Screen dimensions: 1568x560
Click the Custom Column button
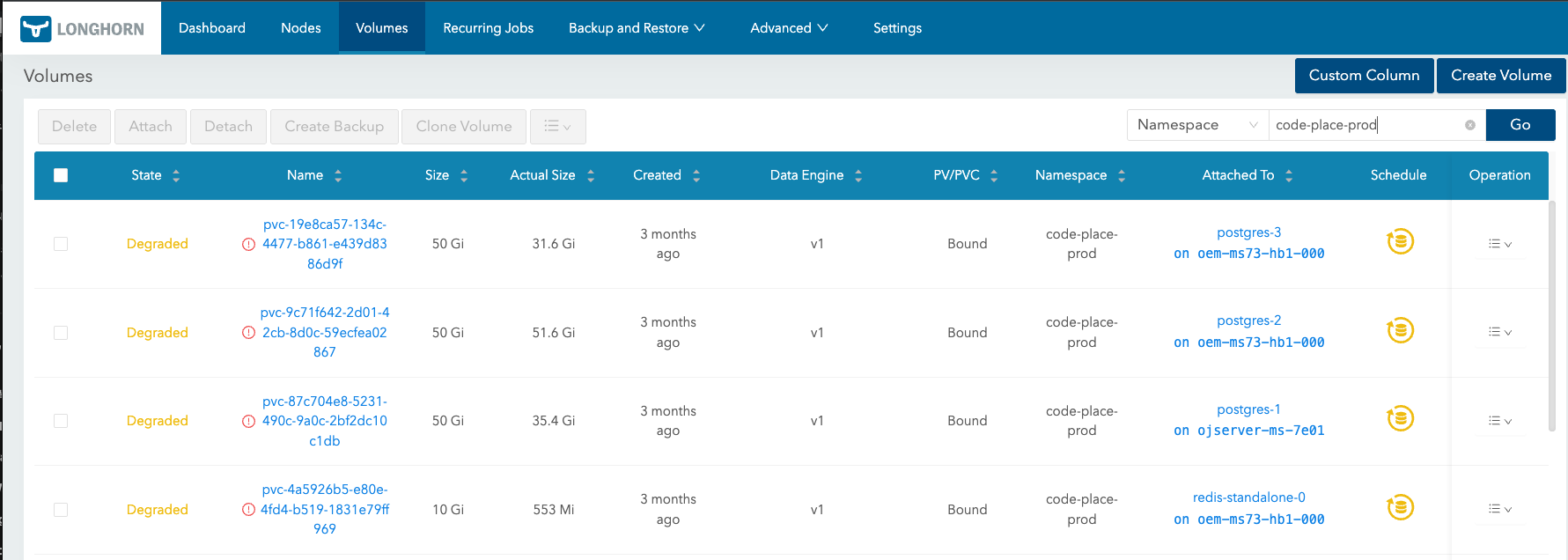click(x=1364, y=76)
